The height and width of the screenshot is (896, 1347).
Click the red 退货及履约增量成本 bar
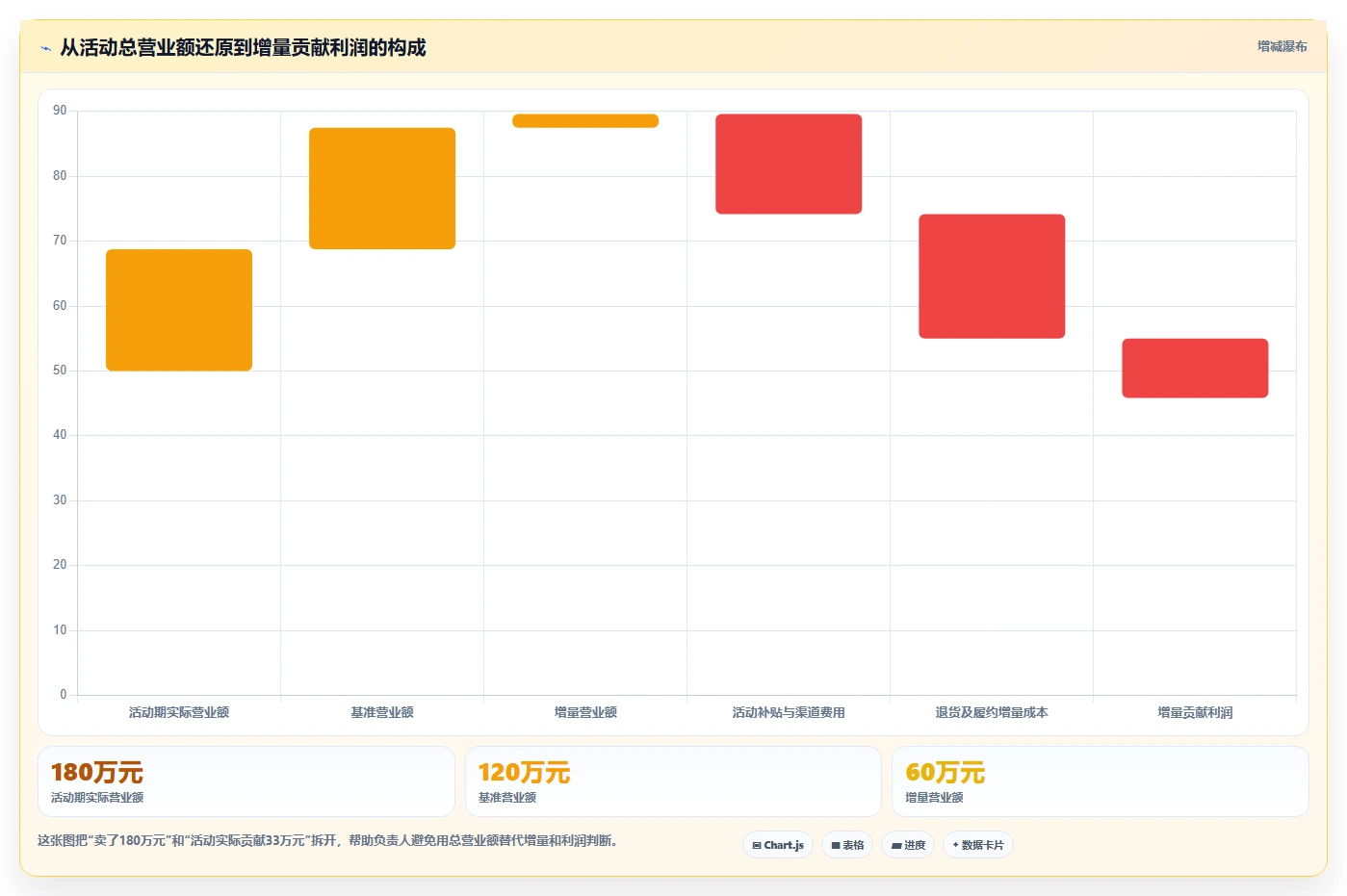coord(992,276)
